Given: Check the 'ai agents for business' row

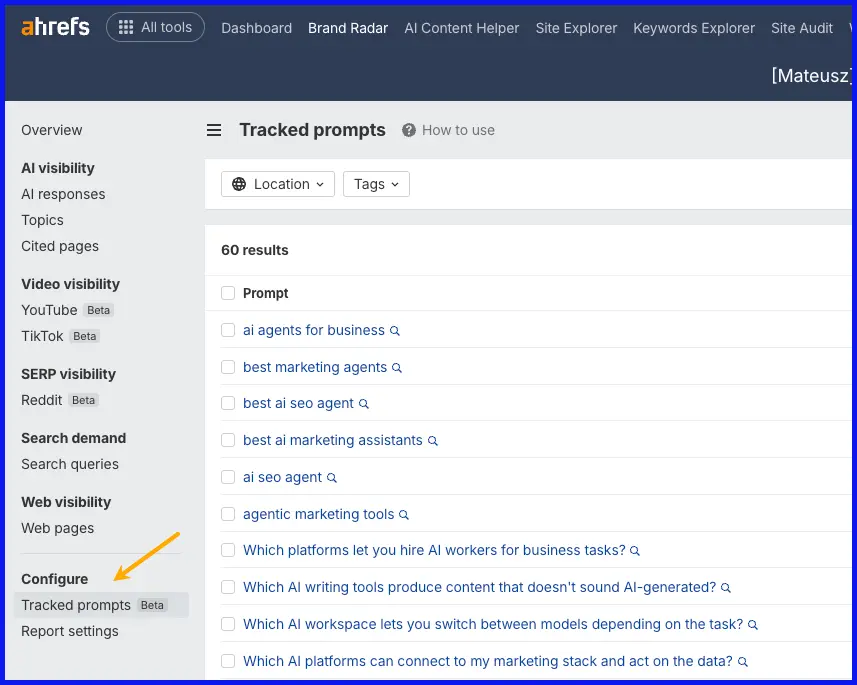Looking at the screenshot, I should coord(228,330).
